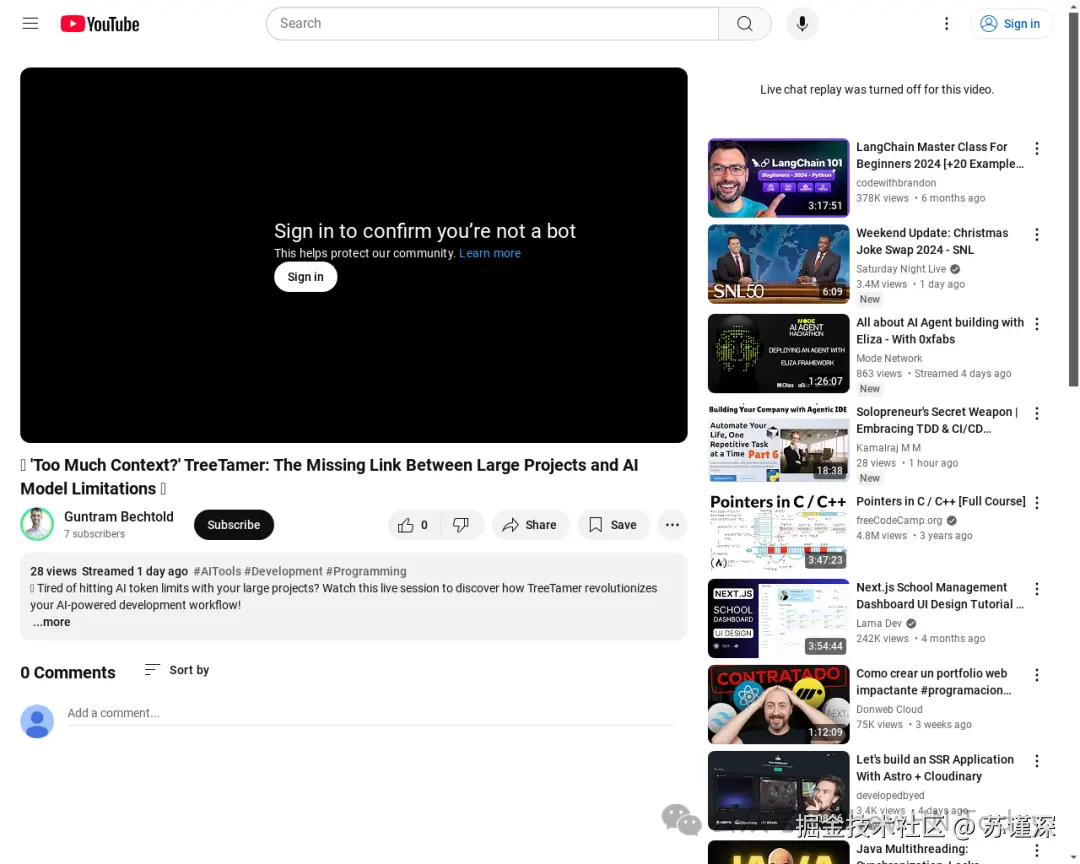This screenshot has width=1080, height=864.
Task: Click the Add a comment field
Action: (x=371, y=713)
